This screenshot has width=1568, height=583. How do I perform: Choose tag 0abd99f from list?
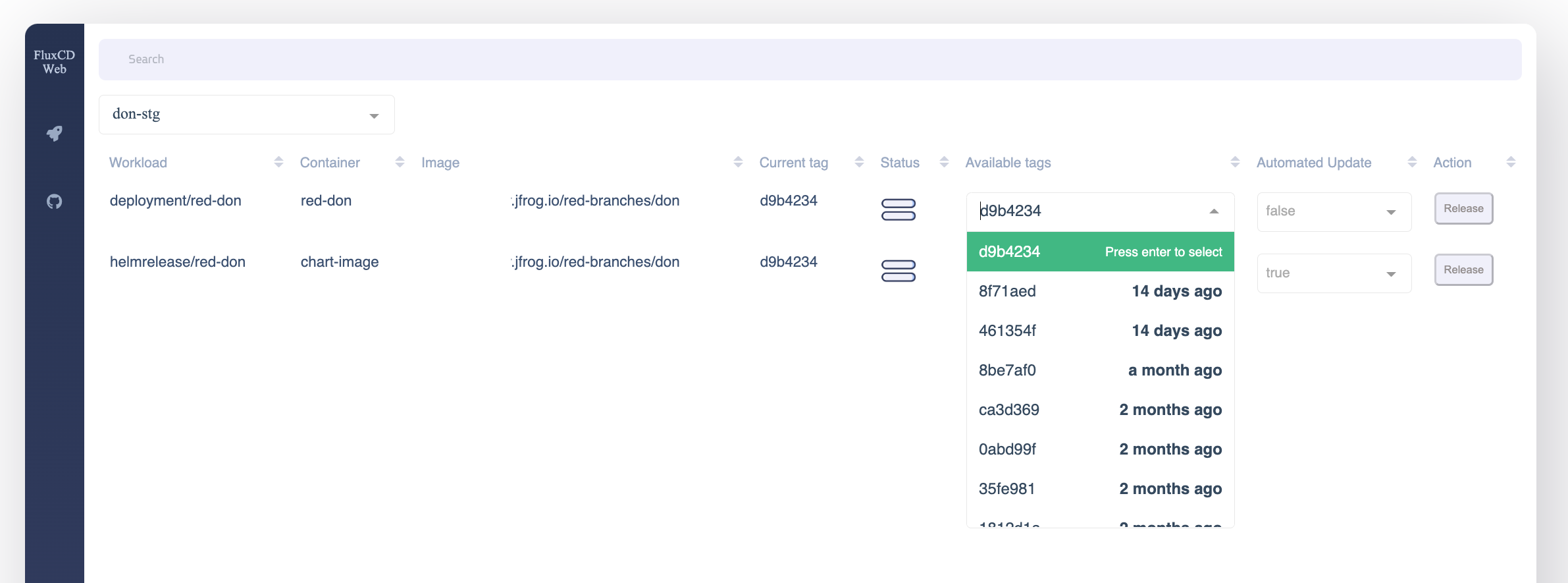coord(1100,449)
